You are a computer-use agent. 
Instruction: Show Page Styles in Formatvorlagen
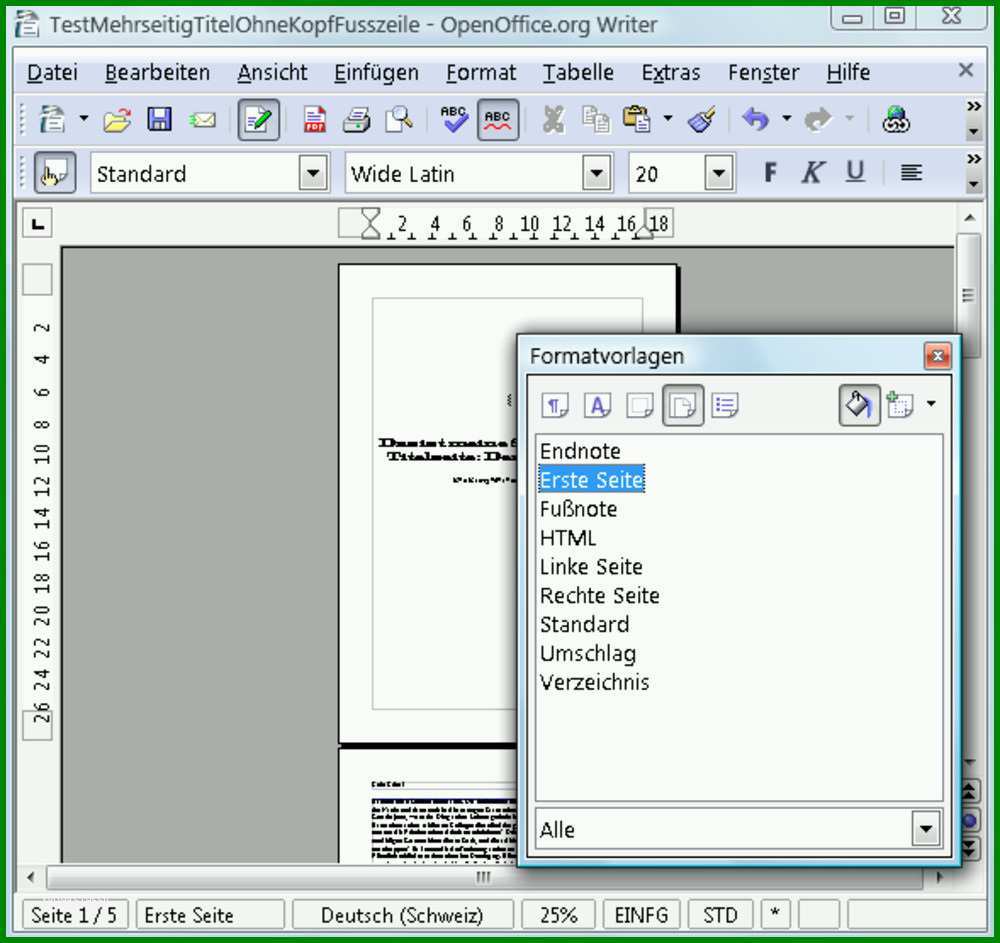click(683, 405)
